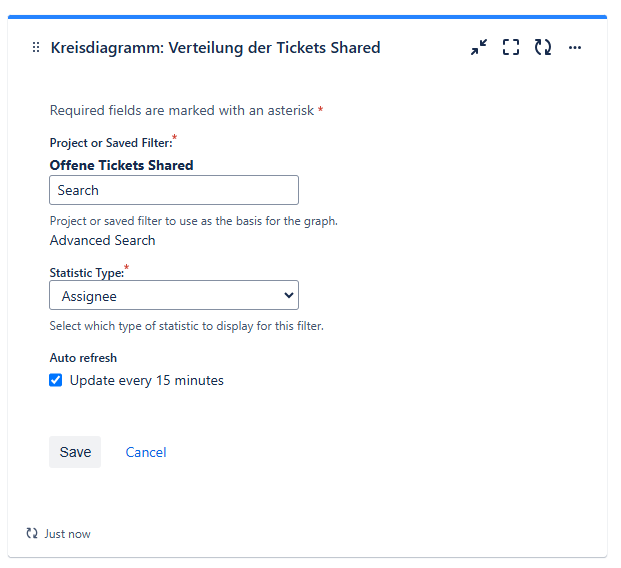This screenshot has width=621, height=568.
Task: Open the Advanced Search link
Action: point(102,240)
